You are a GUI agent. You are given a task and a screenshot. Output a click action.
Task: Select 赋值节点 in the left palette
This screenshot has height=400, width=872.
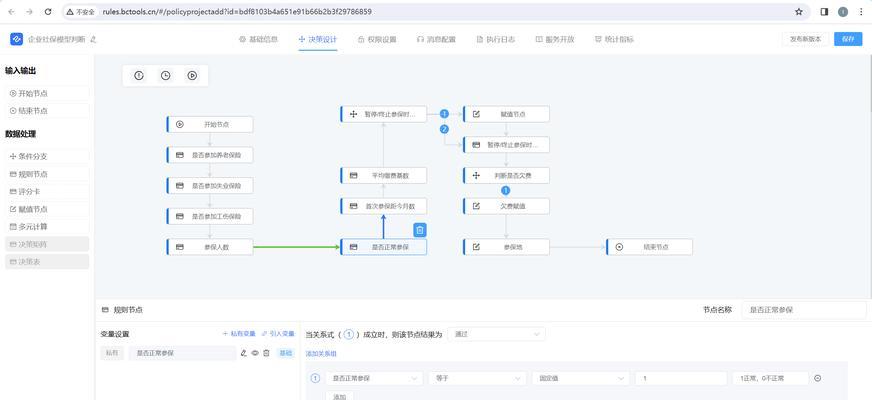(x=48, y=209)
